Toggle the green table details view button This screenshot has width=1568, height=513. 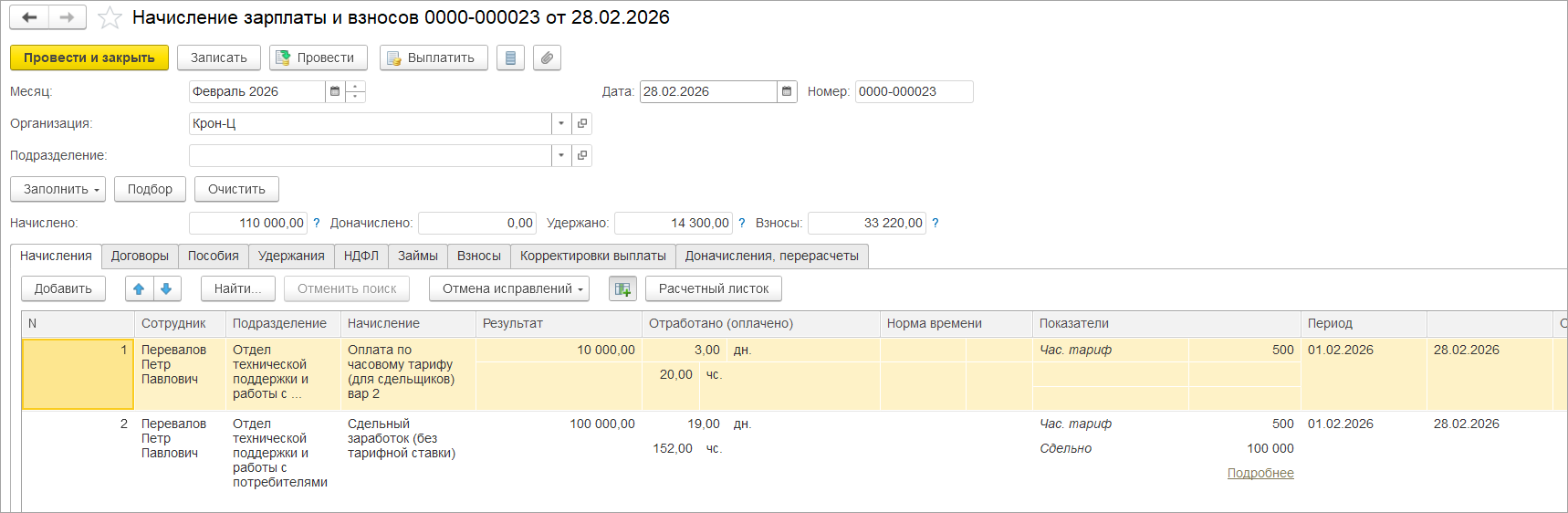coord(622,288)
